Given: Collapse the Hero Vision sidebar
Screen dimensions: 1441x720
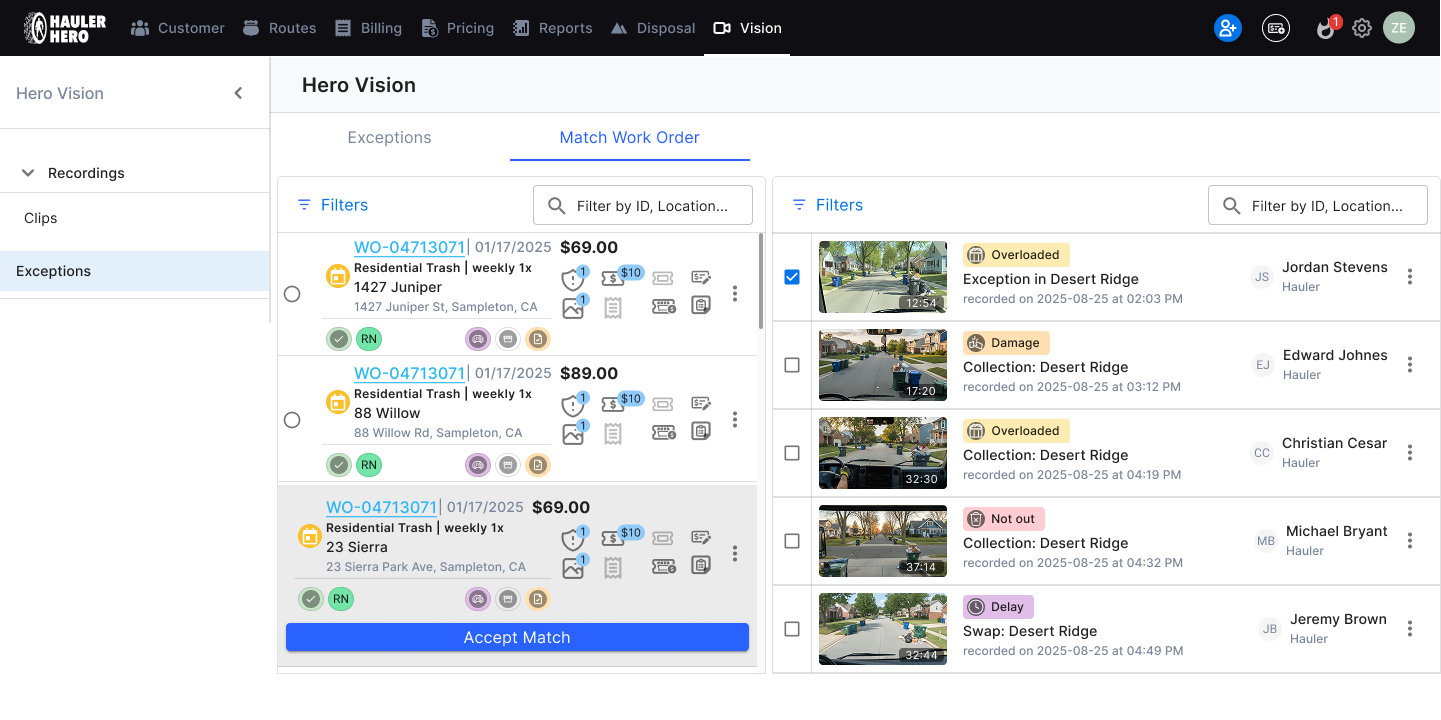Looking at the screenshot, I should tap(238, 93).
